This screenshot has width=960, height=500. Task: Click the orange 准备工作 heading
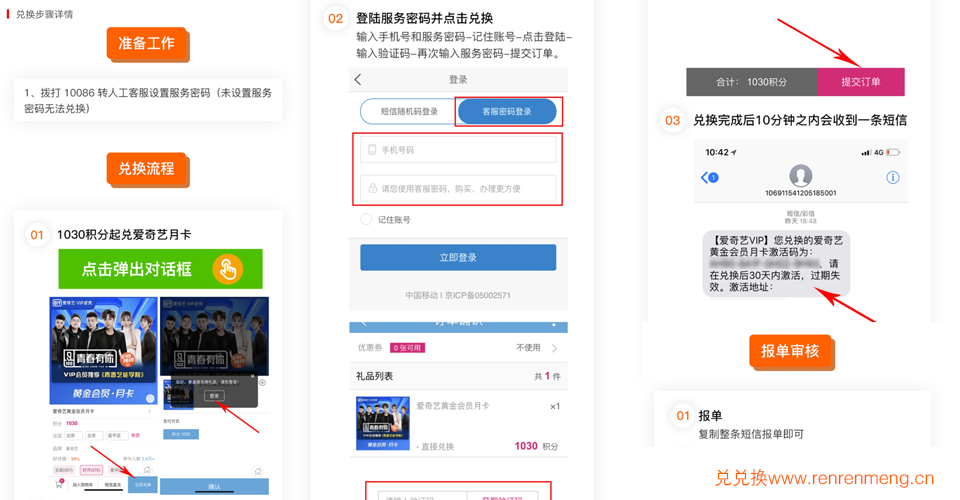click(x=146, y=43)
